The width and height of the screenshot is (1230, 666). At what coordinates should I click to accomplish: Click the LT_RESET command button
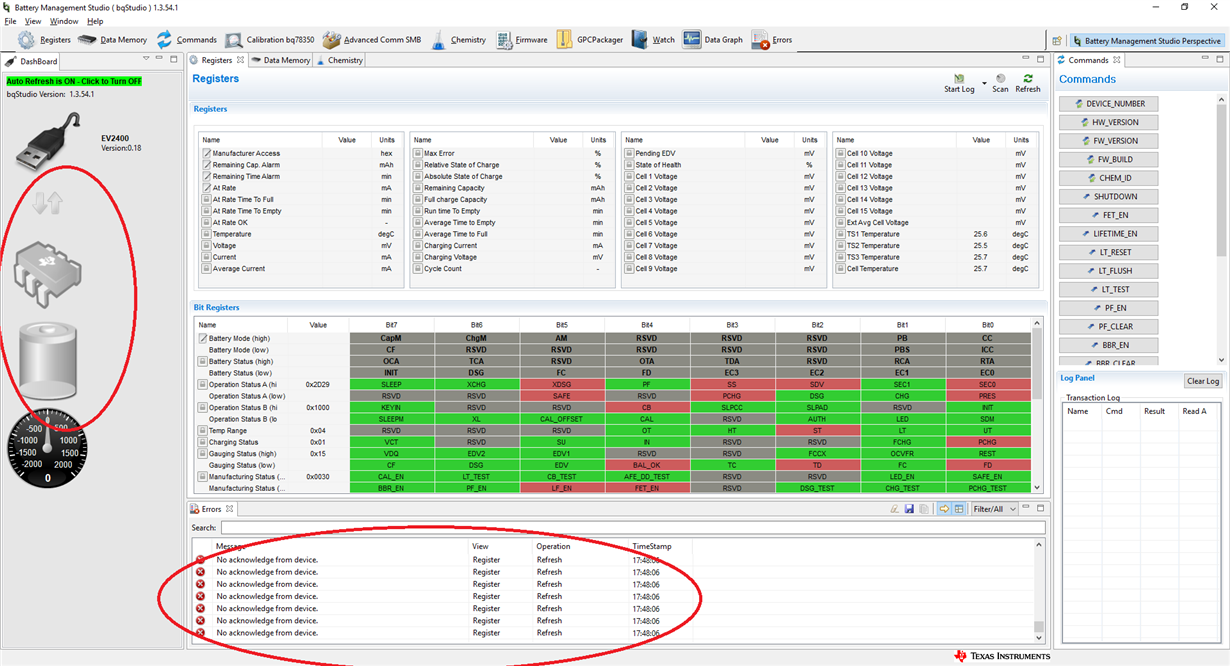tap(1108, 252)
